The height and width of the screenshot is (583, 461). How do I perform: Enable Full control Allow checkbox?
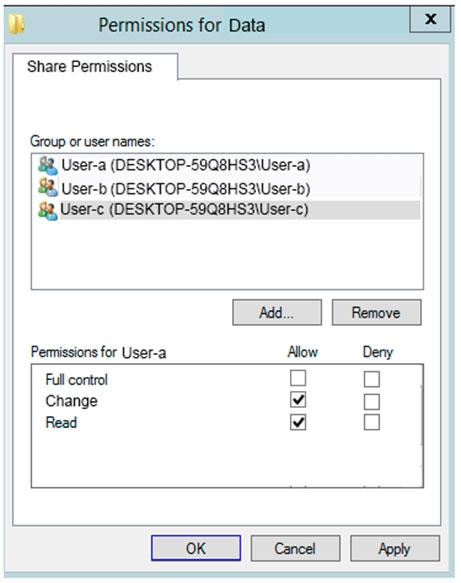[298, 378]
